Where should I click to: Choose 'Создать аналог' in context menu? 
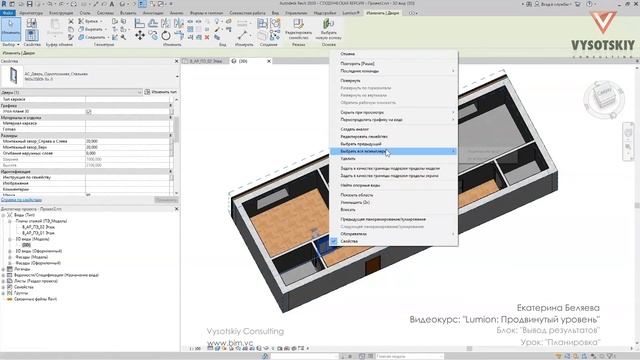coord(393,129)
